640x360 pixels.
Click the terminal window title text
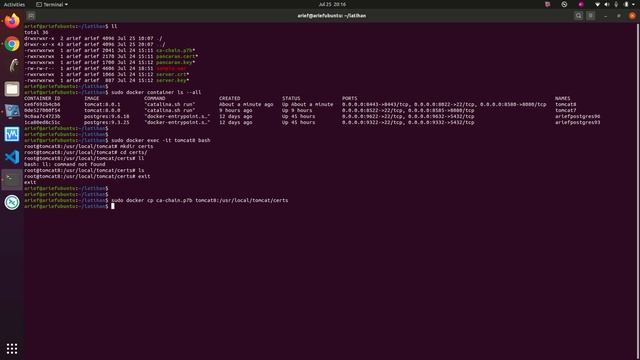[x=331, y=16]
